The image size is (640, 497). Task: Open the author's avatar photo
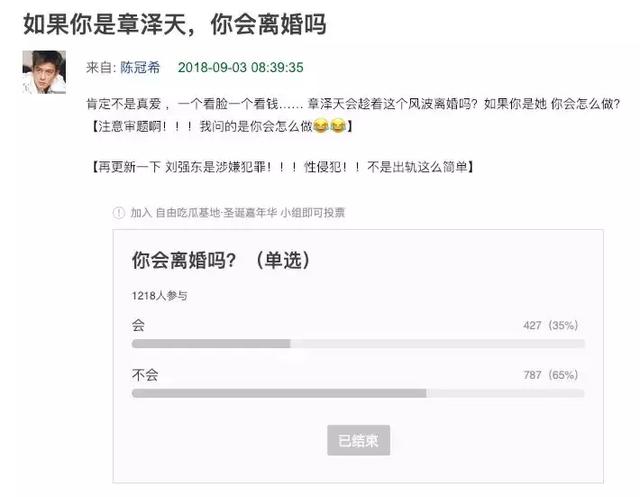(x=43, y=72)
